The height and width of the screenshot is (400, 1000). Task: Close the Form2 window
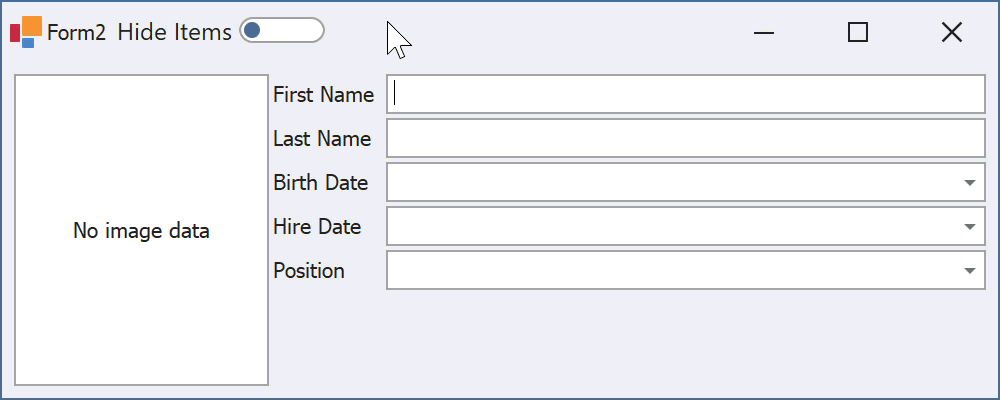[x=952, y=32]
